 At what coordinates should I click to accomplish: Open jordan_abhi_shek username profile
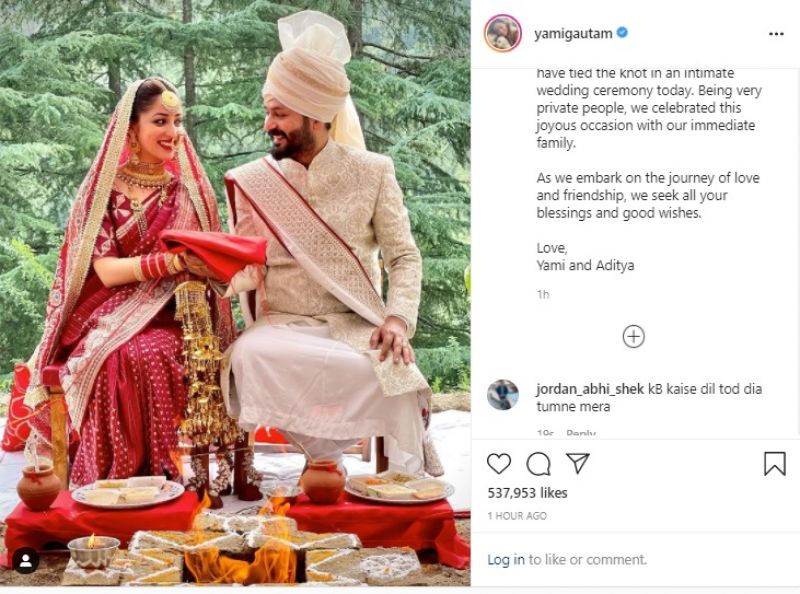589,389
